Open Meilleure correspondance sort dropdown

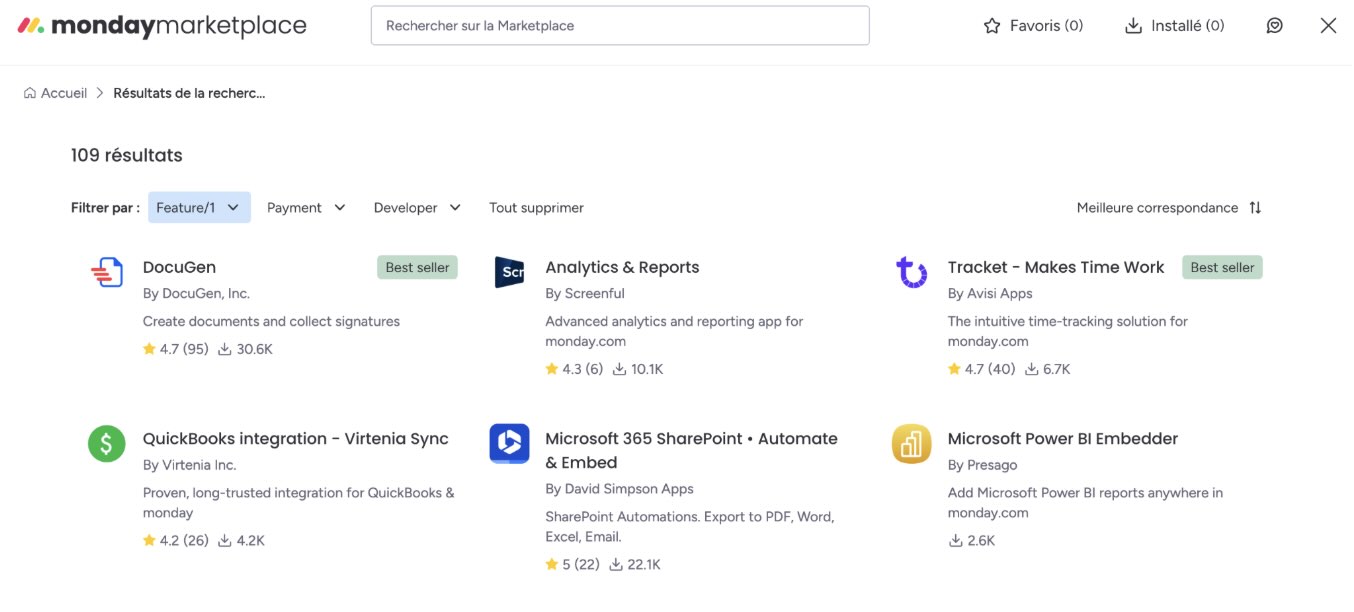pos(1169,208)
